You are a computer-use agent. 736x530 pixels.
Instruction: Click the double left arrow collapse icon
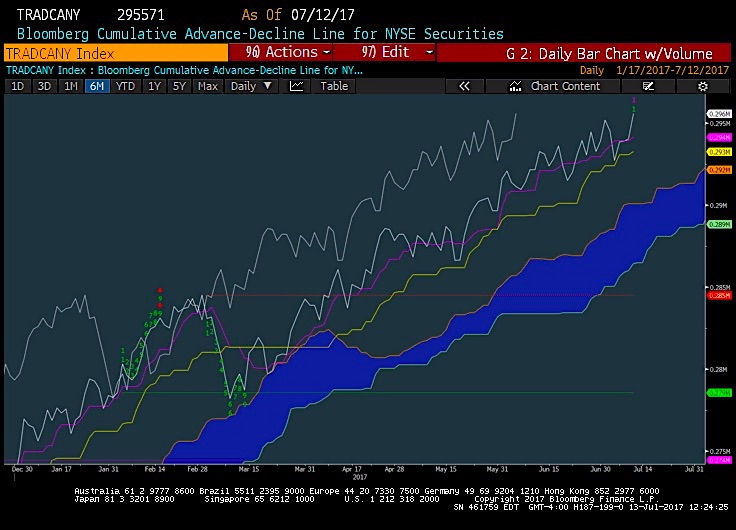464,86
